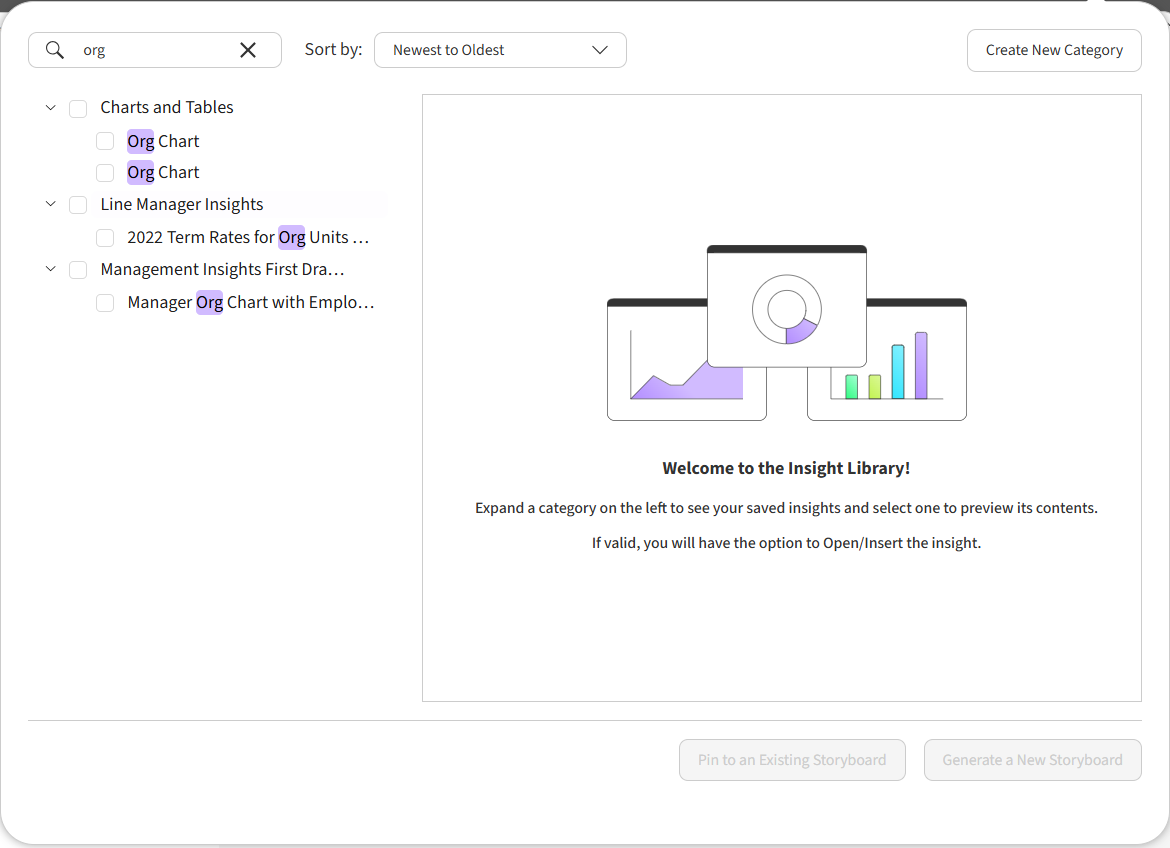Tick the Line Manager Insights checkbox
The width and height of the screenshot is (1170, 848).
tap(78, 205)
